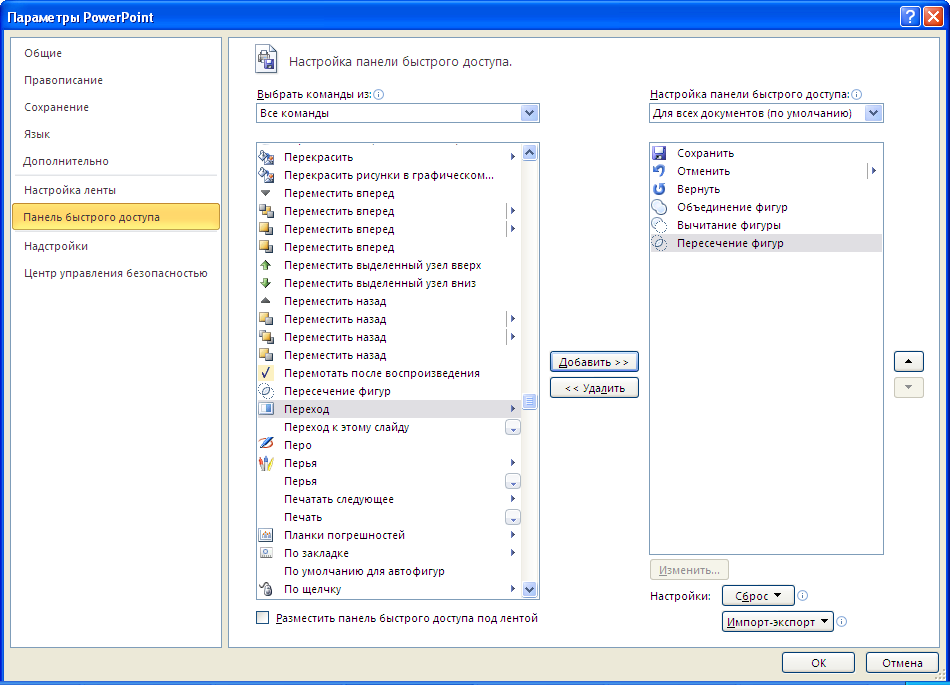The image size is (950, 685).
Task: Click the Перекрасить рисунки в графическом icon
Action: (266, 175)
